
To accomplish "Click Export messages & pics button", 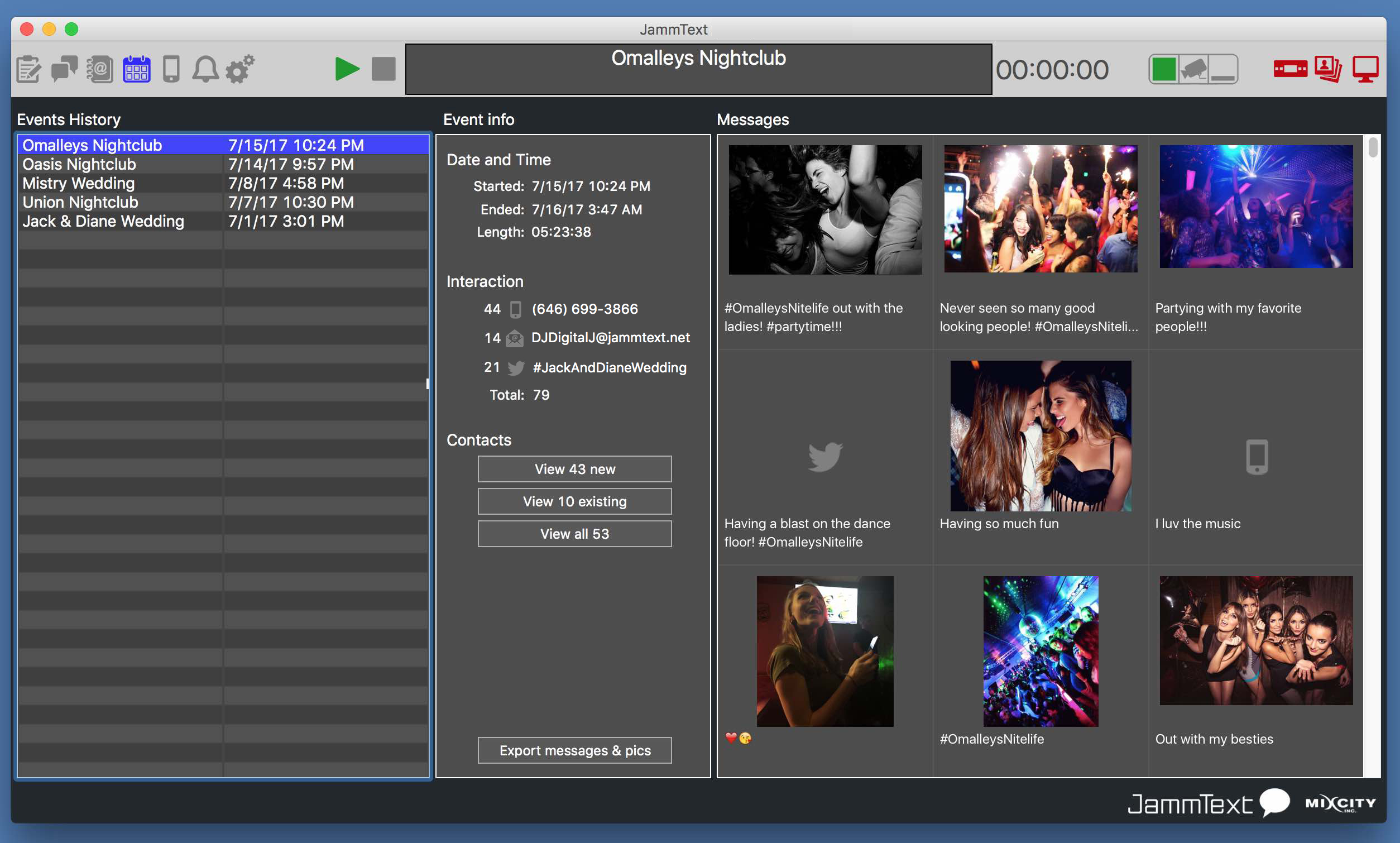I will click(x=574, y=750).
